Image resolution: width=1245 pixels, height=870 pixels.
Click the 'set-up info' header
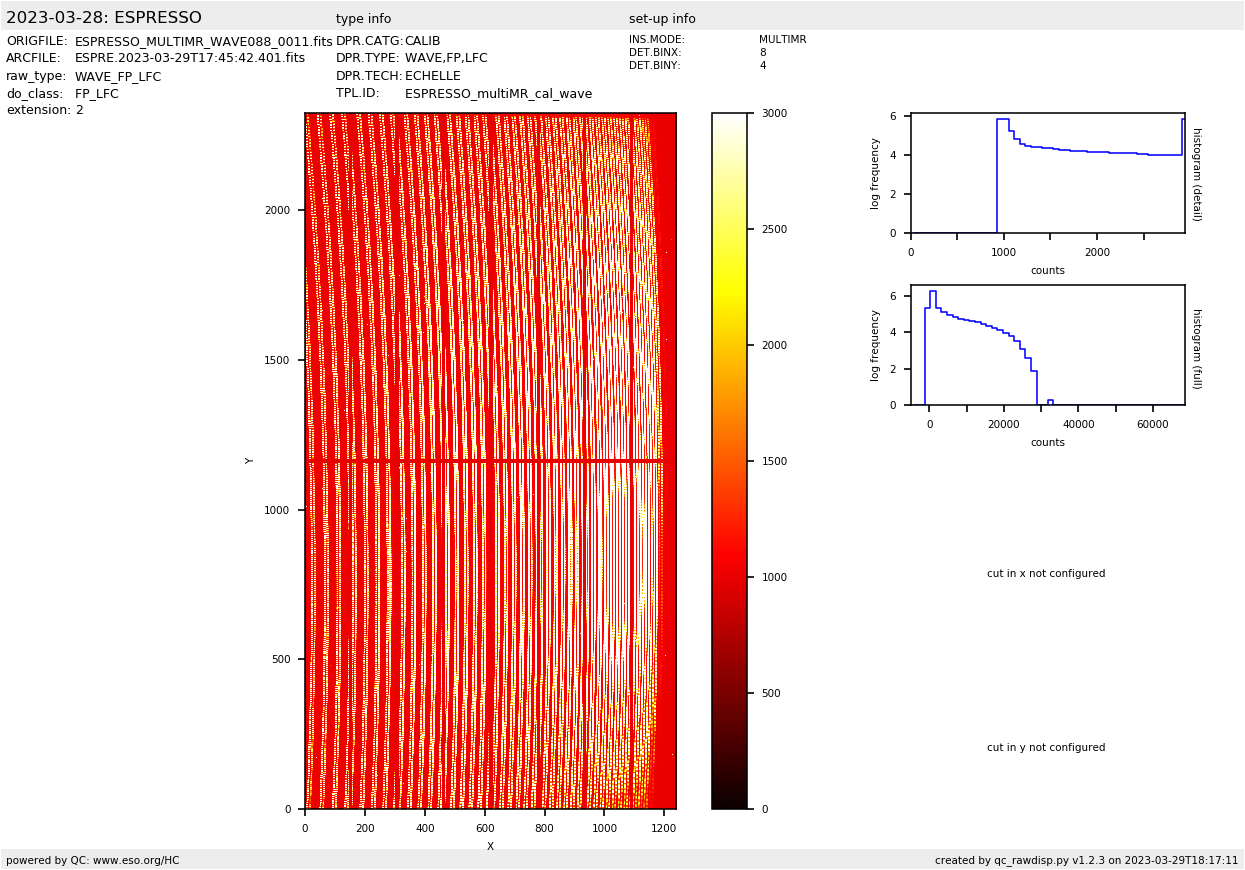pyautogui.click(x=662, y=19)
